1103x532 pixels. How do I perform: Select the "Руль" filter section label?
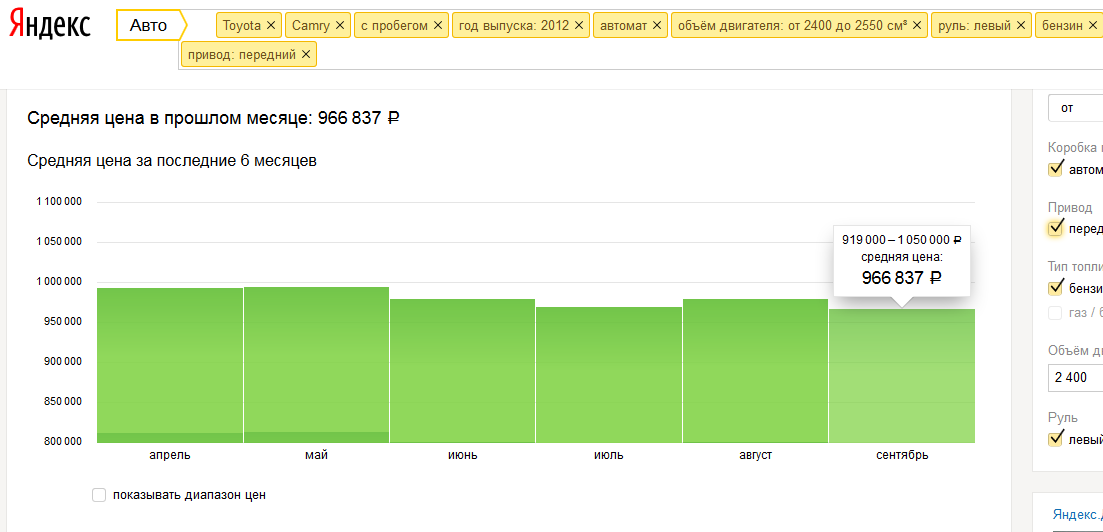(1061, 418)
